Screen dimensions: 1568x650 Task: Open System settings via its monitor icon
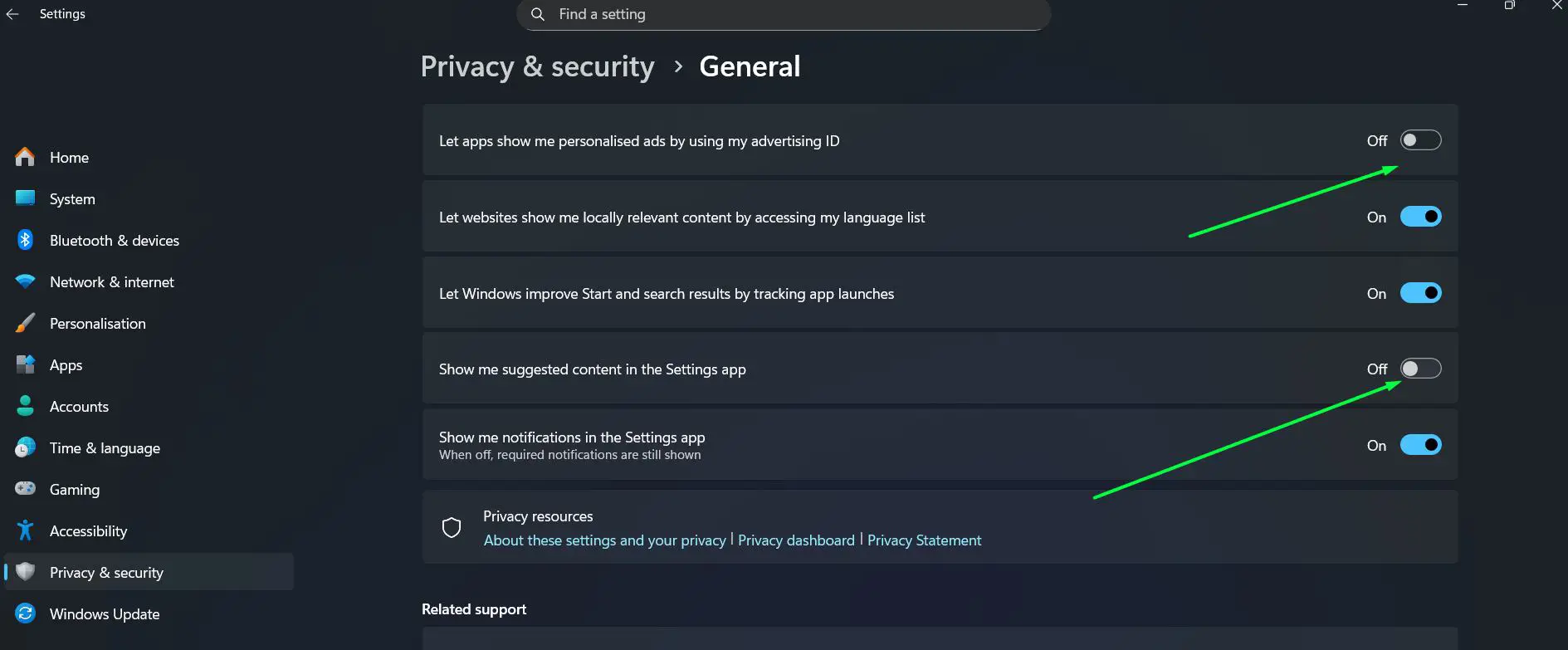click(24, 198)
